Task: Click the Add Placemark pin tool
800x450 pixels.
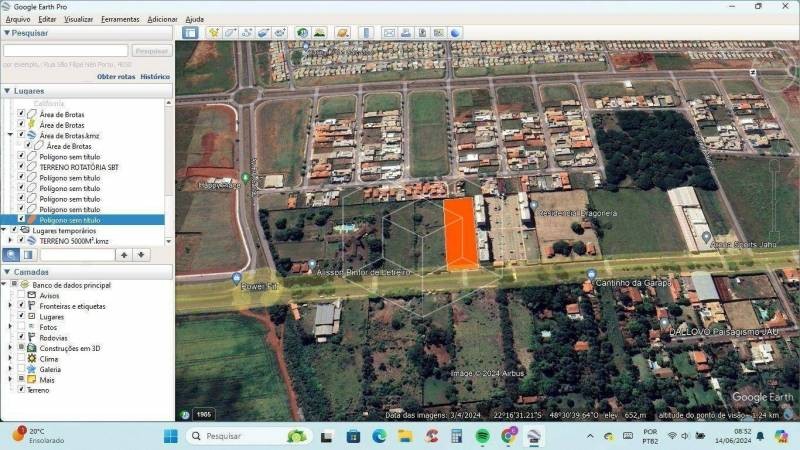Action: tap(214, 33)
